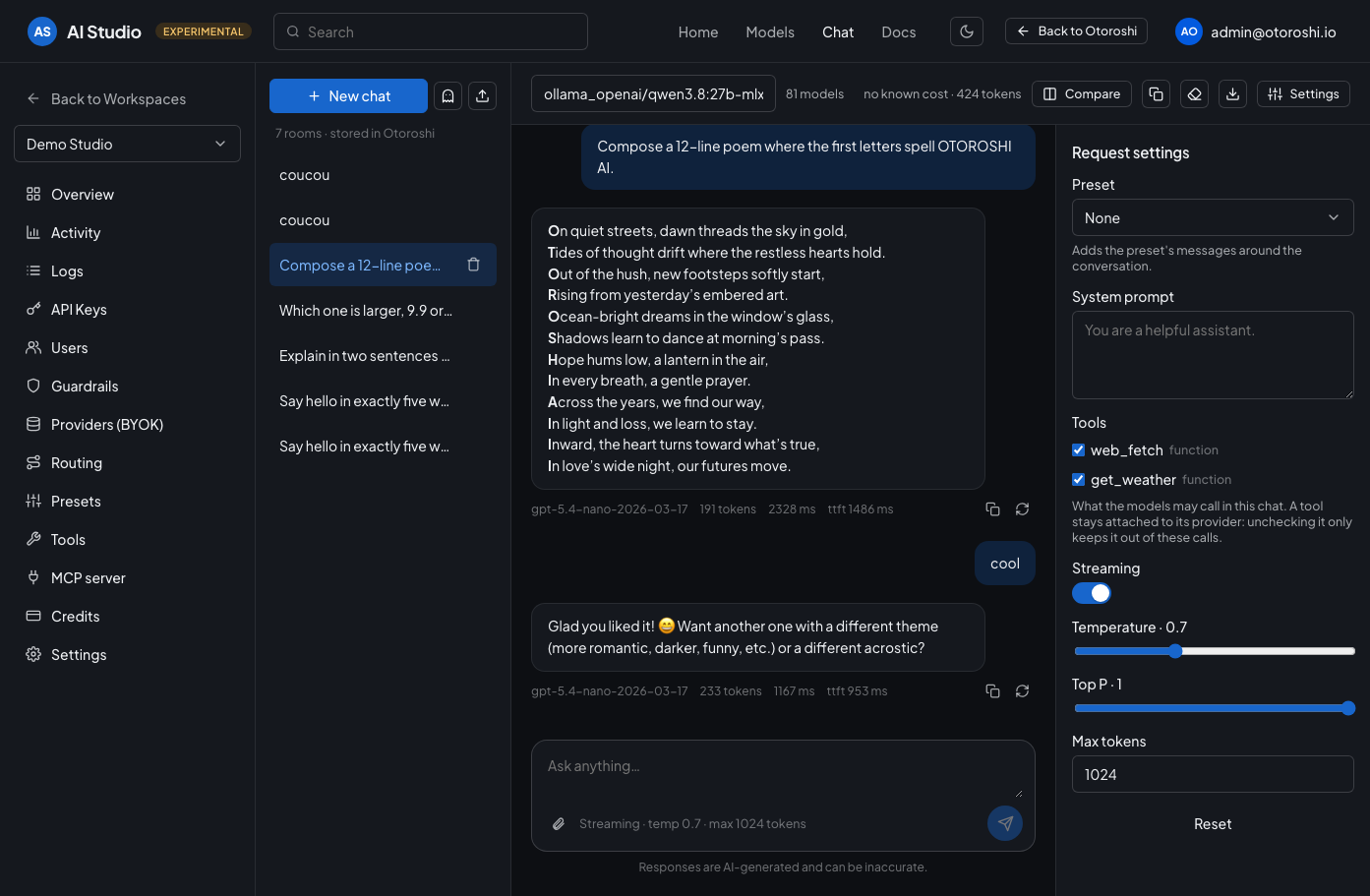1370x896 pixels.
Task: Click the import chat upload icon
Action: point(482,95)
